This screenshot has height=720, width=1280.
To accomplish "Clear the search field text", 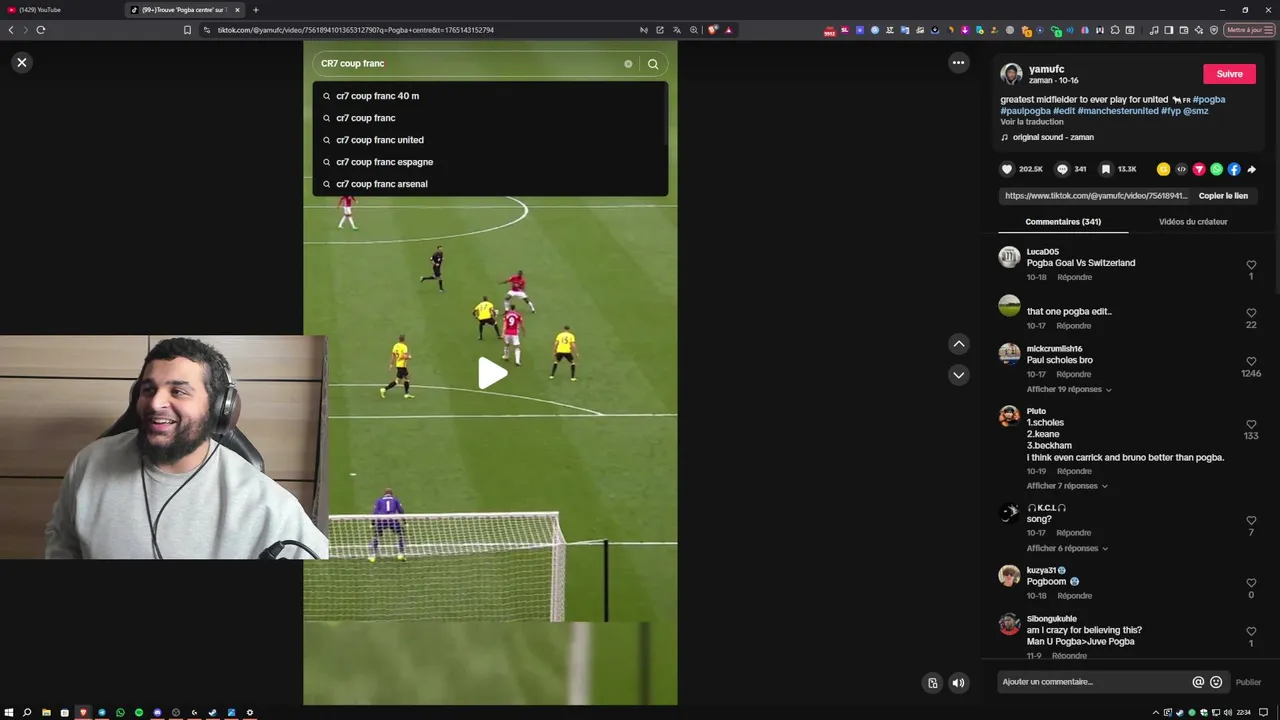I will (628, 64).
